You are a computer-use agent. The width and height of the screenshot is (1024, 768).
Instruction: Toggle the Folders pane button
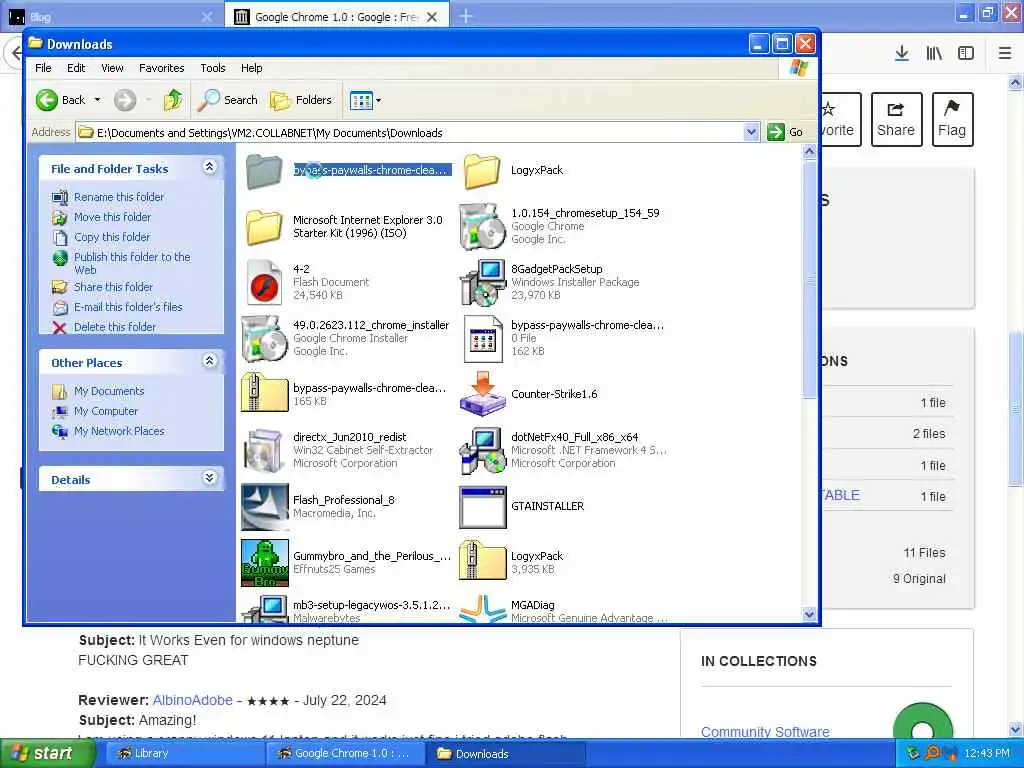301,100
